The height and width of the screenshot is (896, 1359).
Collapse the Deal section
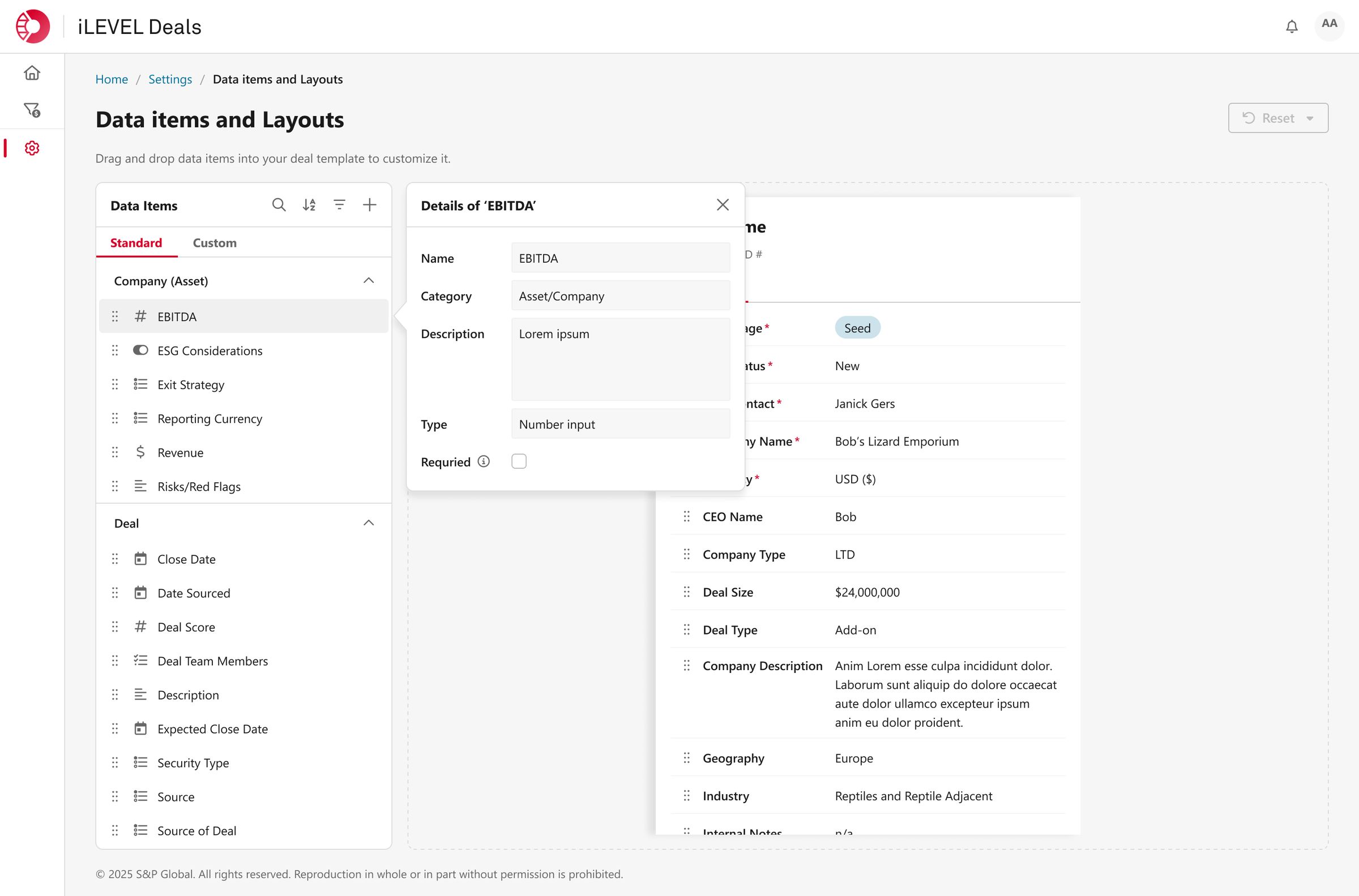[x=369, y=523]
